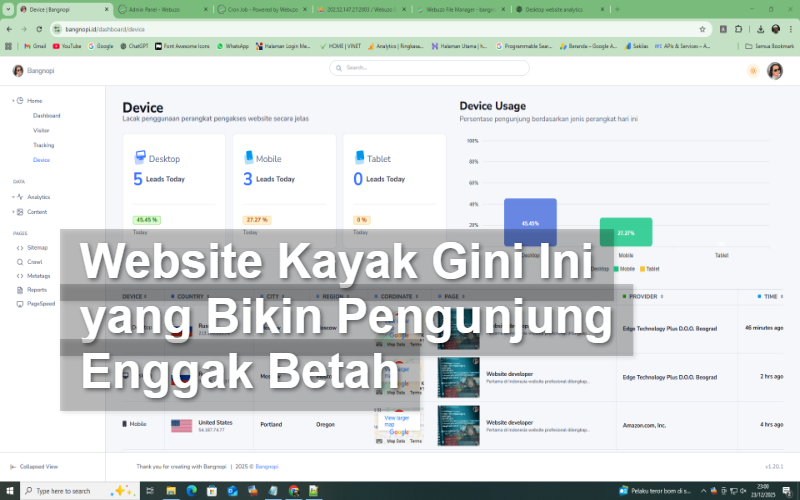Click the blue Desktop usage bar
The image size is (800, 500).
(x=530, y=222)
